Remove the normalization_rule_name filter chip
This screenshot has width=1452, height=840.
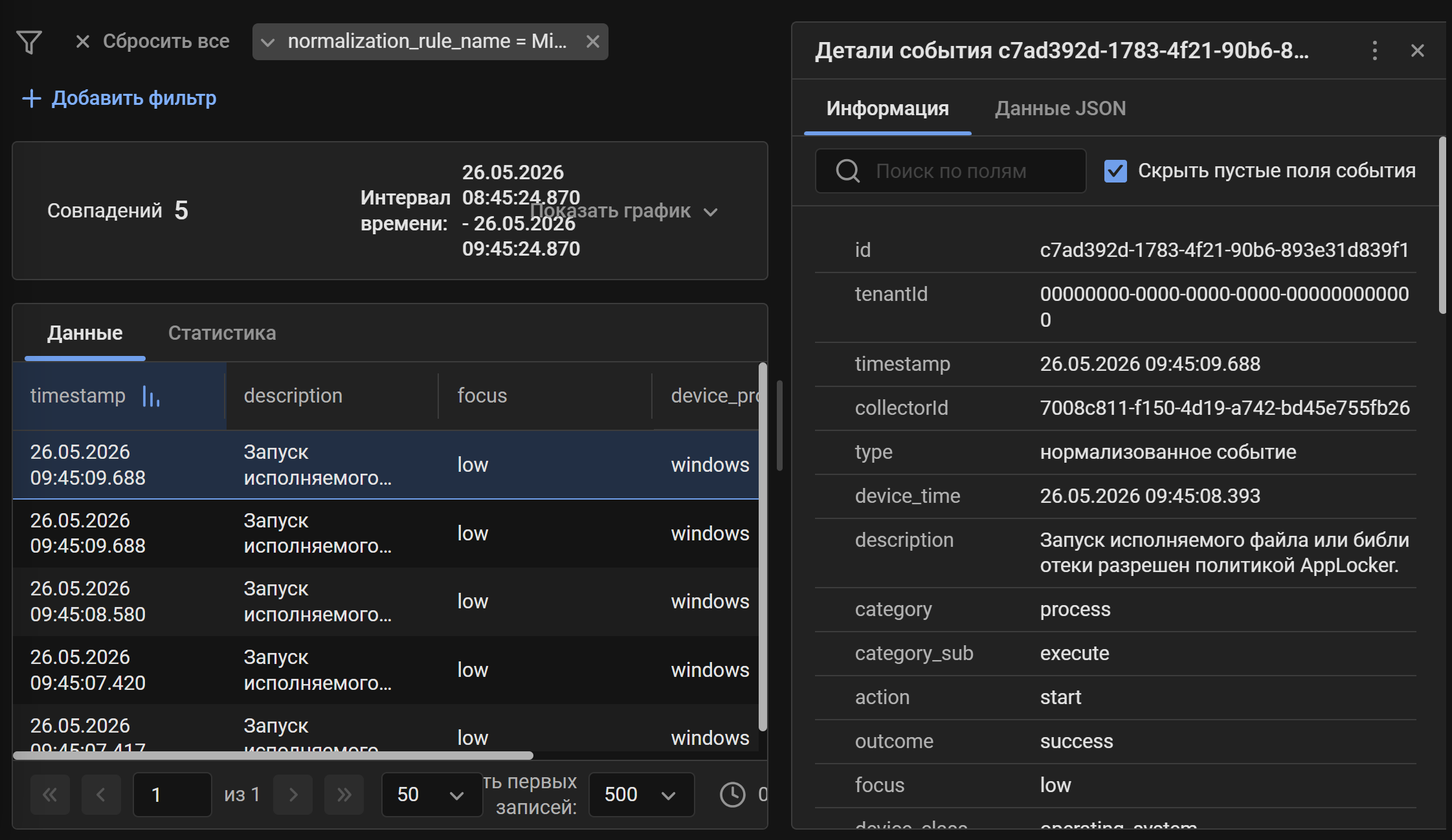click(x=592, y=41)
